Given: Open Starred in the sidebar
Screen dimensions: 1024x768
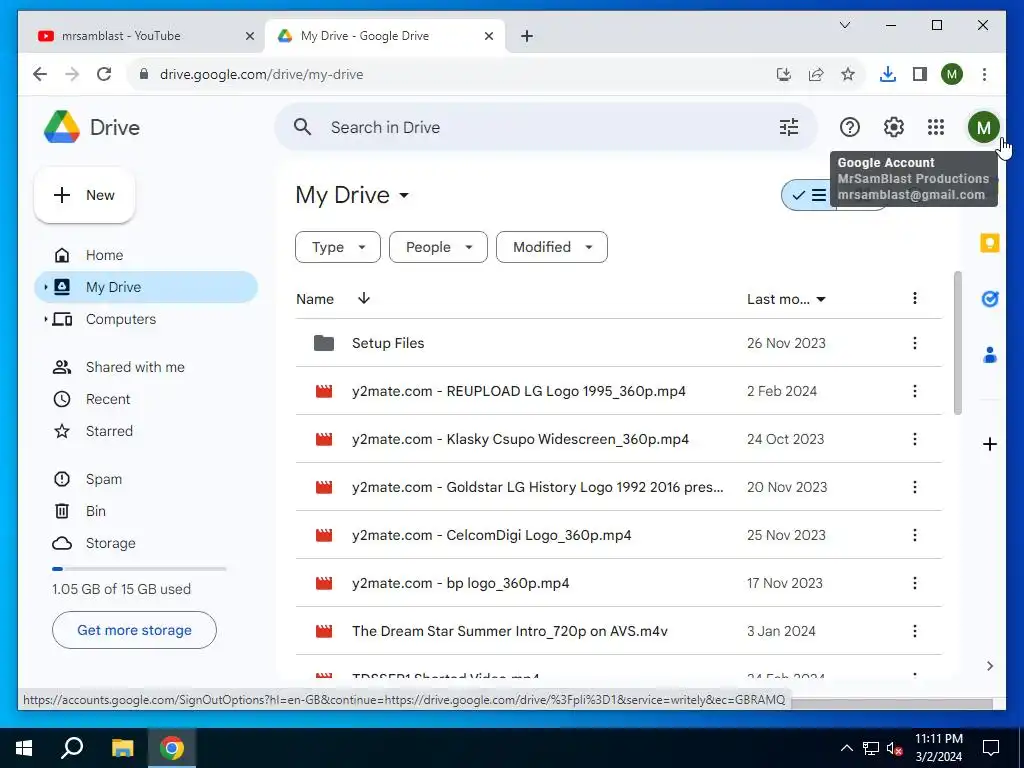Looking at the screenshot, I should click(x=146, y=431).
